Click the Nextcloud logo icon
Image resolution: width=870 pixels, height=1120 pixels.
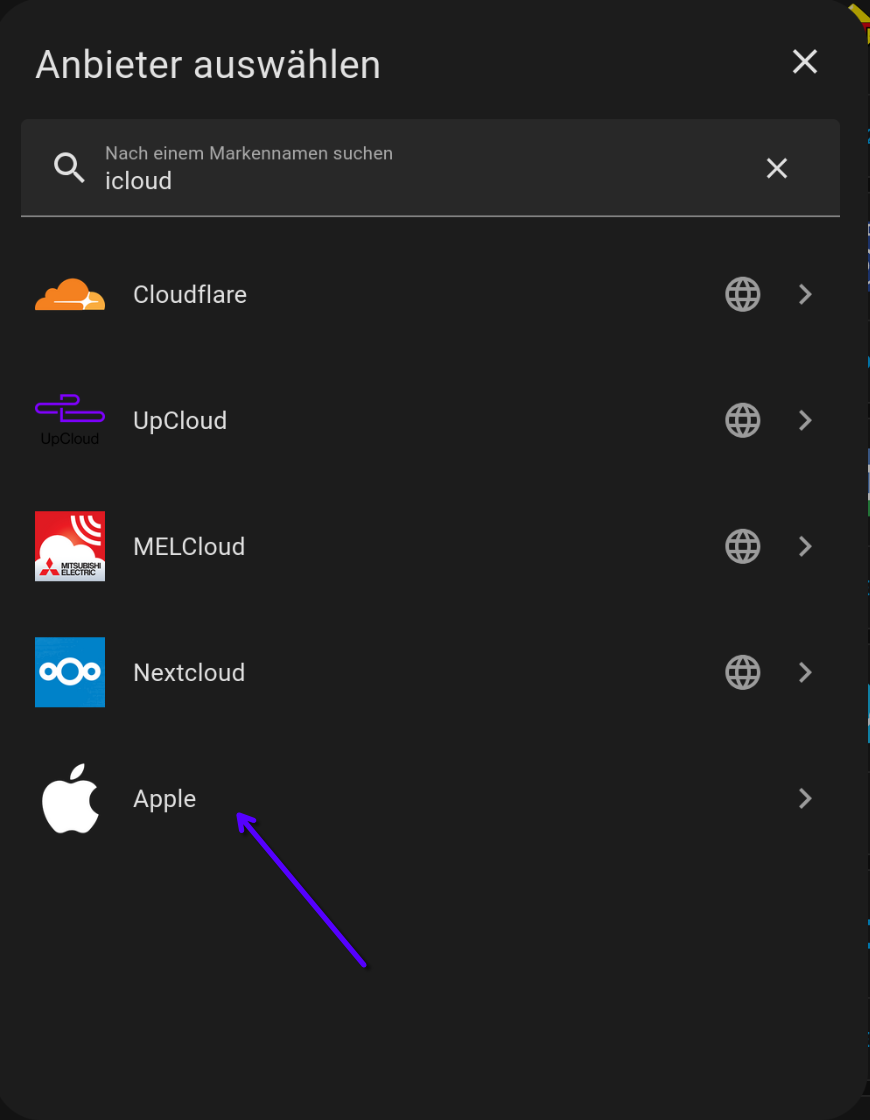pyautogui.click(x=70, y=672)
